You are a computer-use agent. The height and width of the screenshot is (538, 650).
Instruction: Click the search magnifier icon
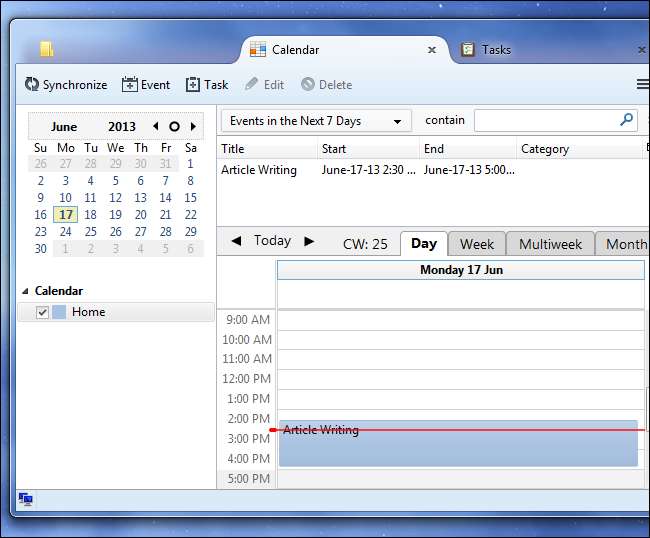pyautogui.click(x=627, y=120)
